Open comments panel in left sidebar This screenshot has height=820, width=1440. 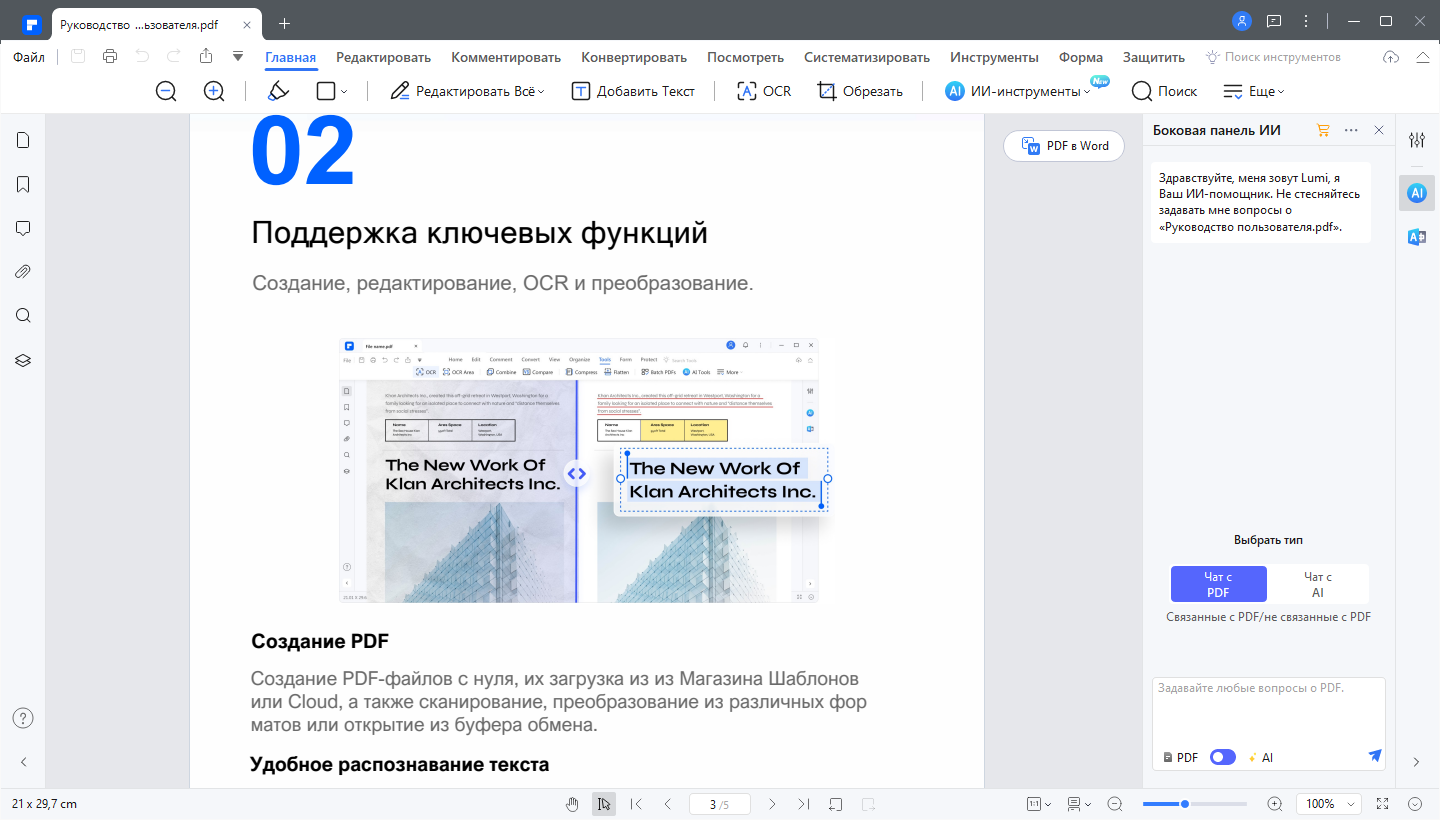(x=23, y=228)
